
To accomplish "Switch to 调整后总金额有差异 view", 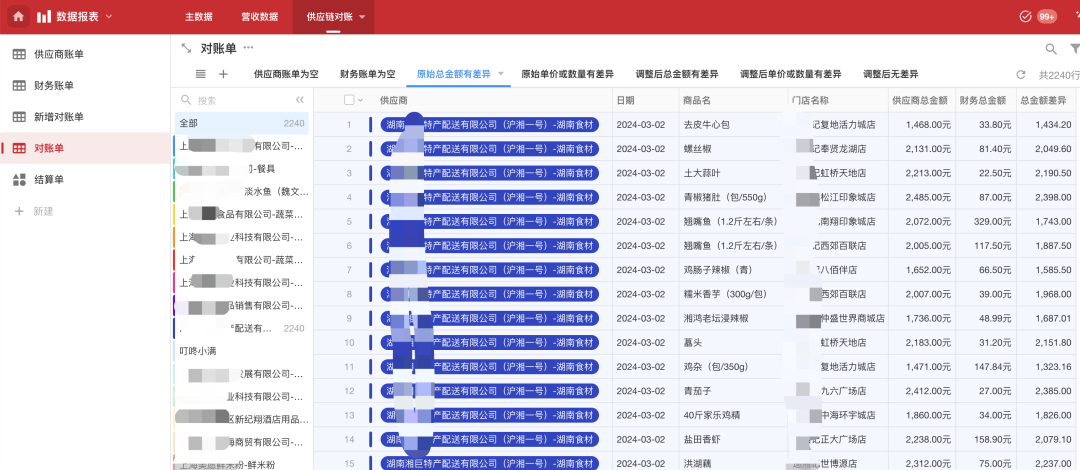I will (x=677, y=74).
